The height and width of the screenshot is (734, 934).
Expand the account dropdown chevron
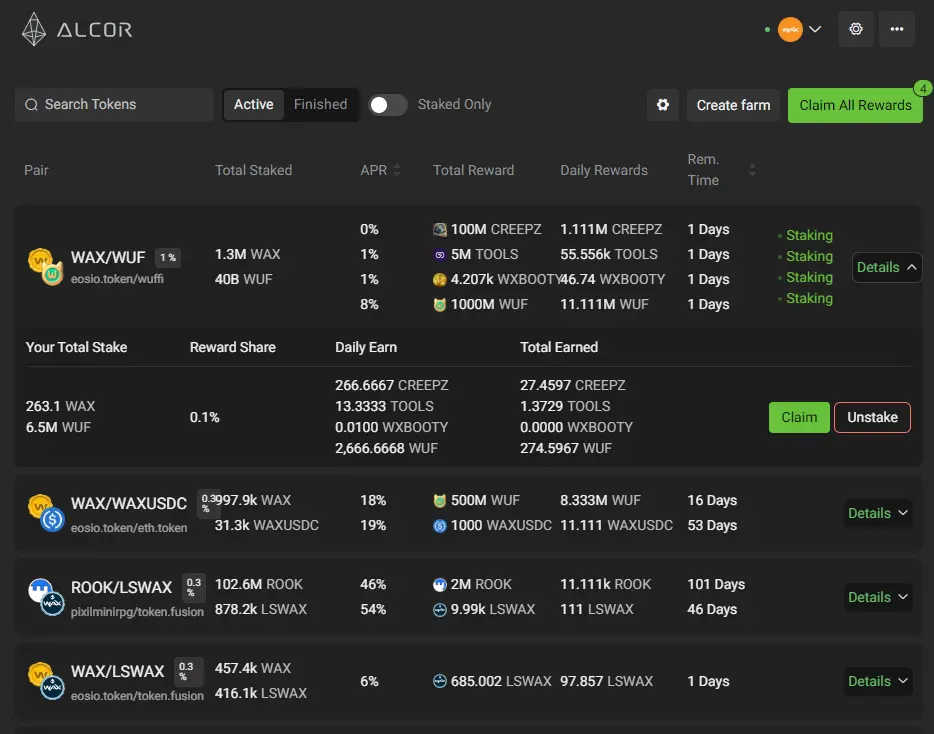(x=815, y=29)
